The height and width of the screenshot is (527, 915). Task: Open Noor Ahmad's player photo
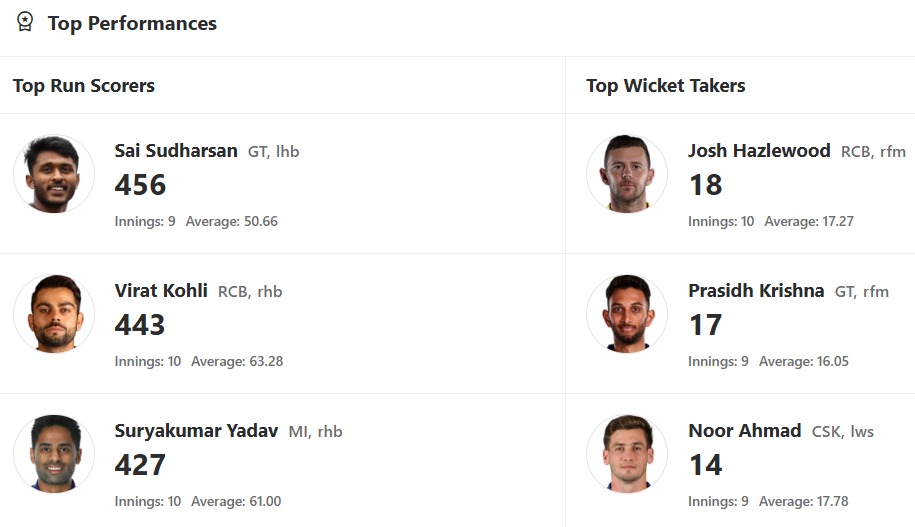click(627, 454)
